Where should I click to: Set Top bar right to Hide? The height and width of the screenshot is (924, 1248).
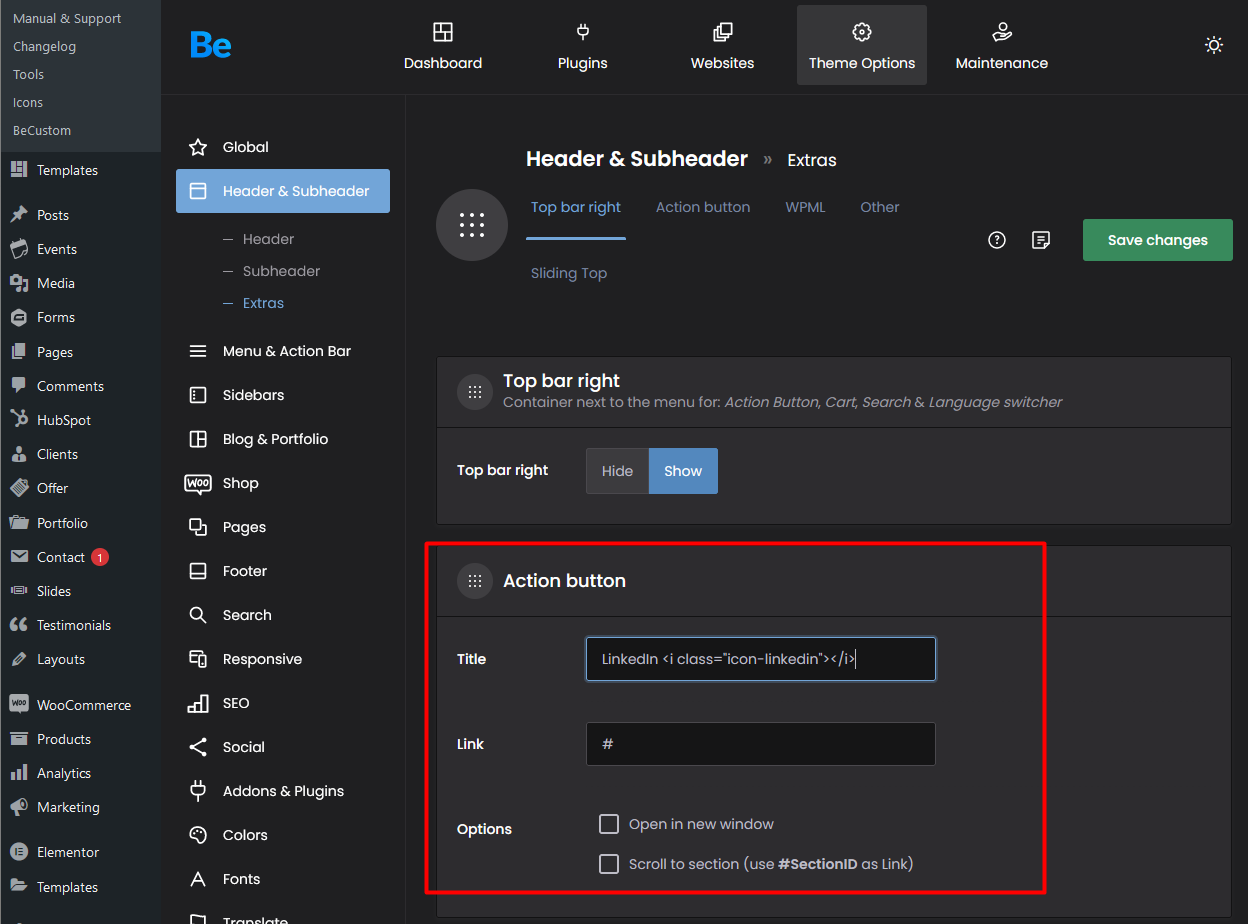617,471
